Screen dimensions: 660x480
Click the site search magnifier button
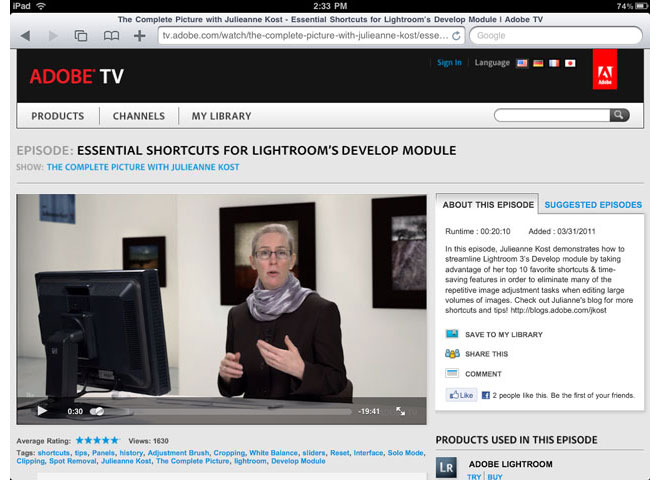619,115
